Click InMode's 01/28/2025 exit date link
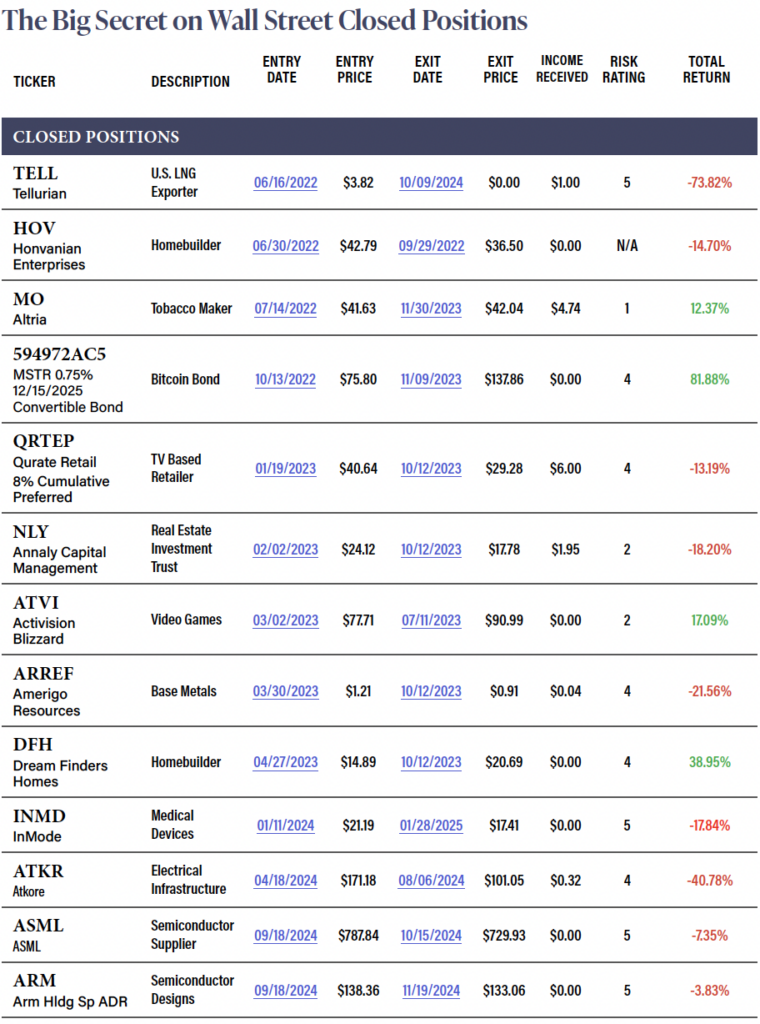Viewport: 760px width, 1024px height. coord(431,825)
